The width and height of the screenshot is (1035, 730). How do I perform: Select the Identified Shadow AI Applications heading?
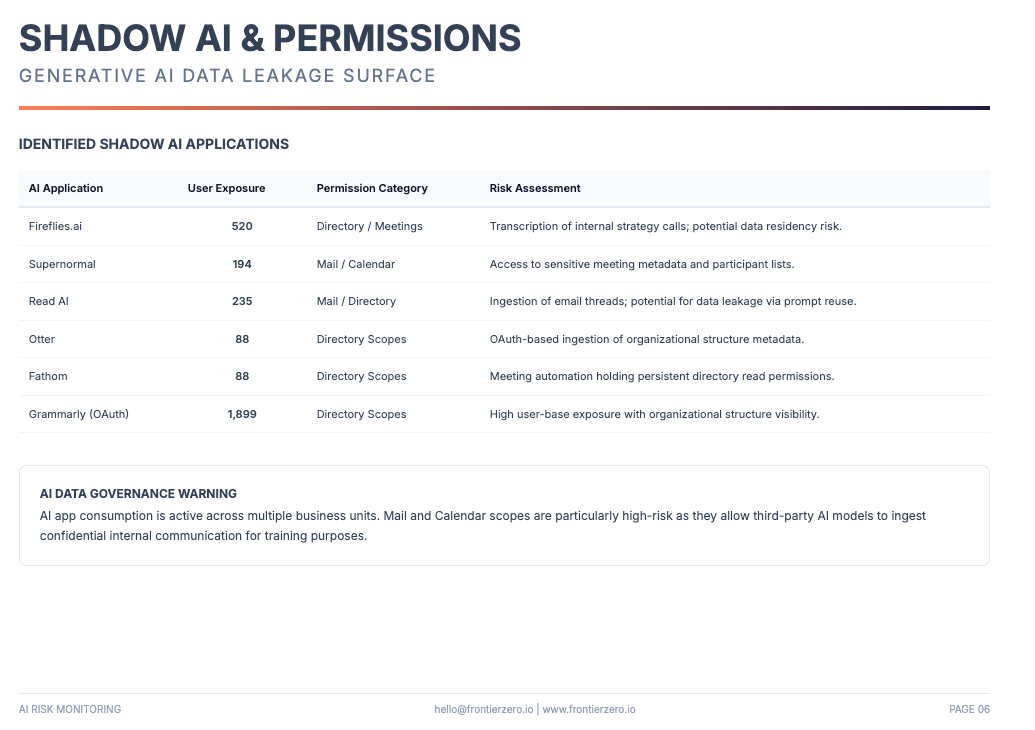coord(154,144)
